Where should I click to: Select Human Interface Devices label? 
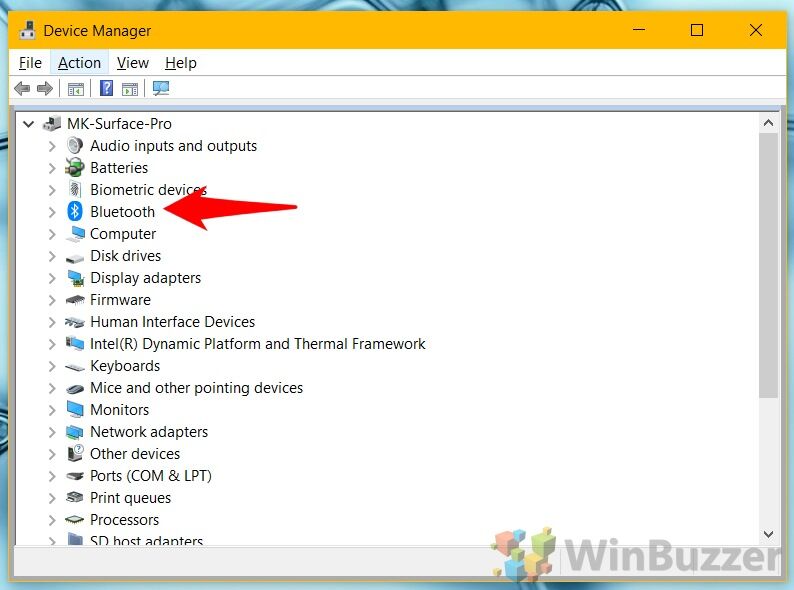[172, 322]
